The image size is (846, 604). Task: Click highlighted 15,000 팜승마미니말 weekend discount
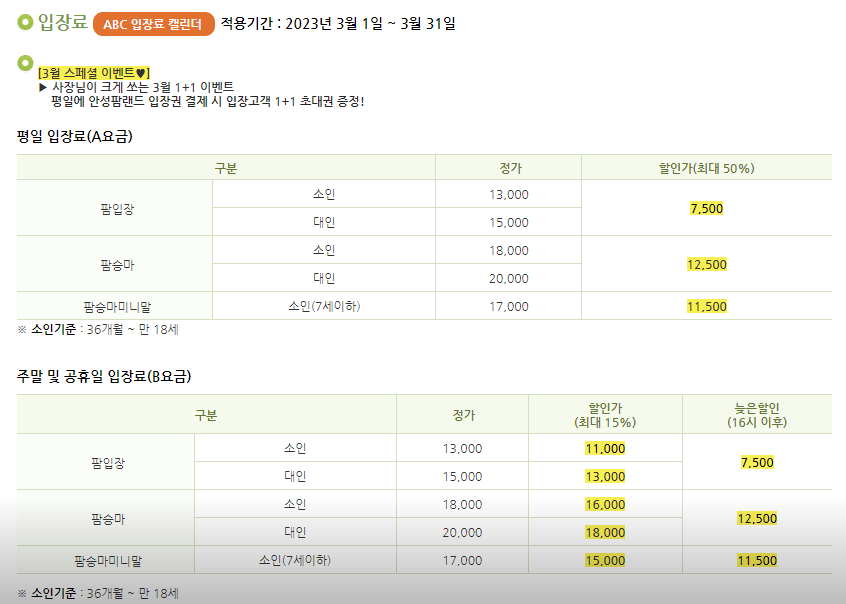click(x=605, y=561)
